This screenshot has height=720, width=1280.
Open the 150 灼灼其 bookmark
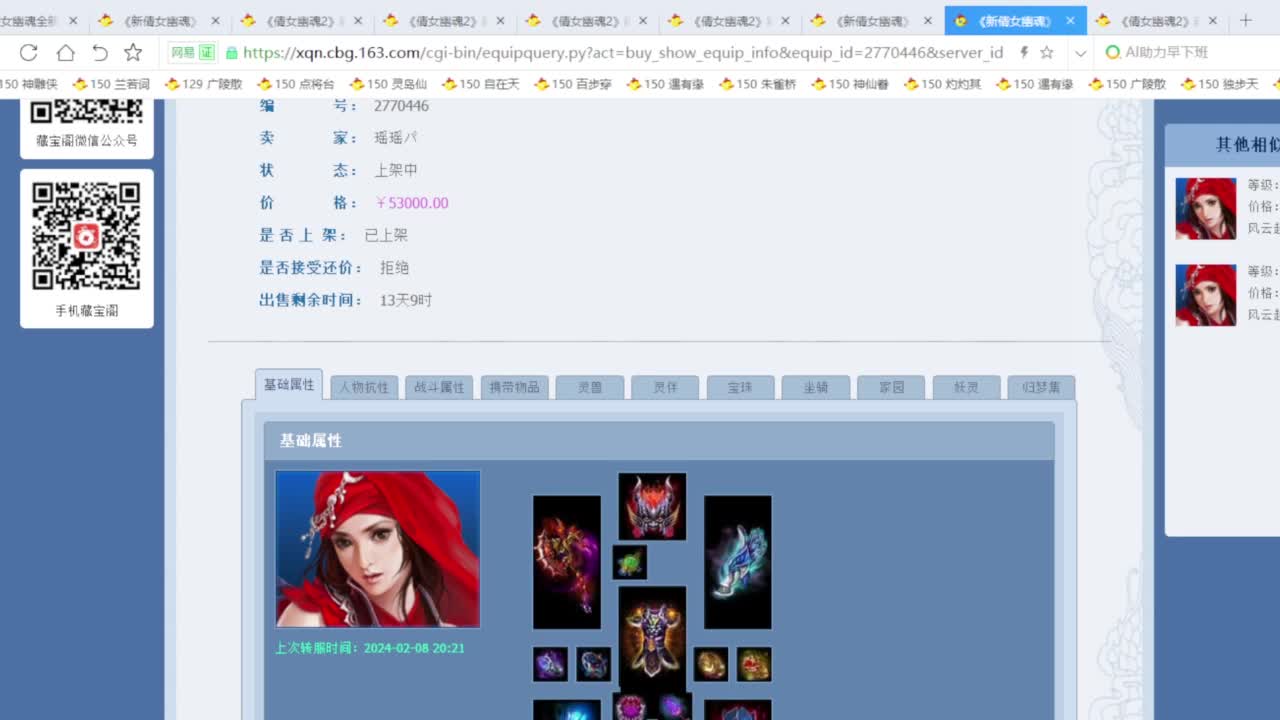[x=943, y=84]
